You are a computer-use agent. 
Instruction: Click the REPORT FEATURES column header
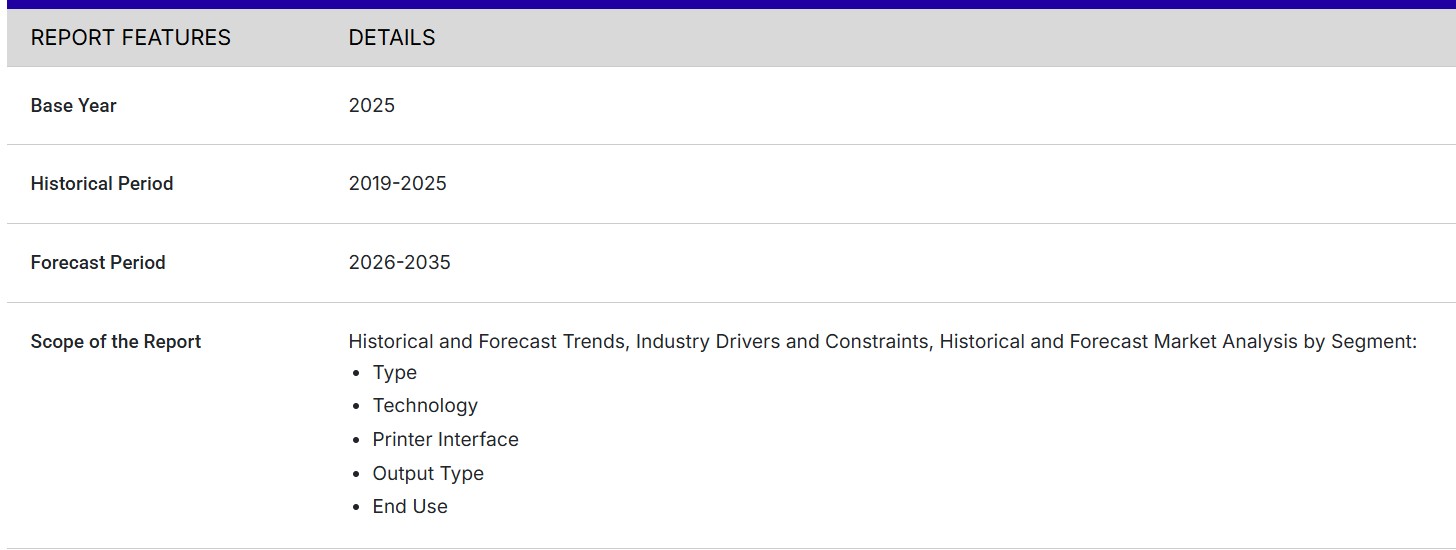[130, 38]
